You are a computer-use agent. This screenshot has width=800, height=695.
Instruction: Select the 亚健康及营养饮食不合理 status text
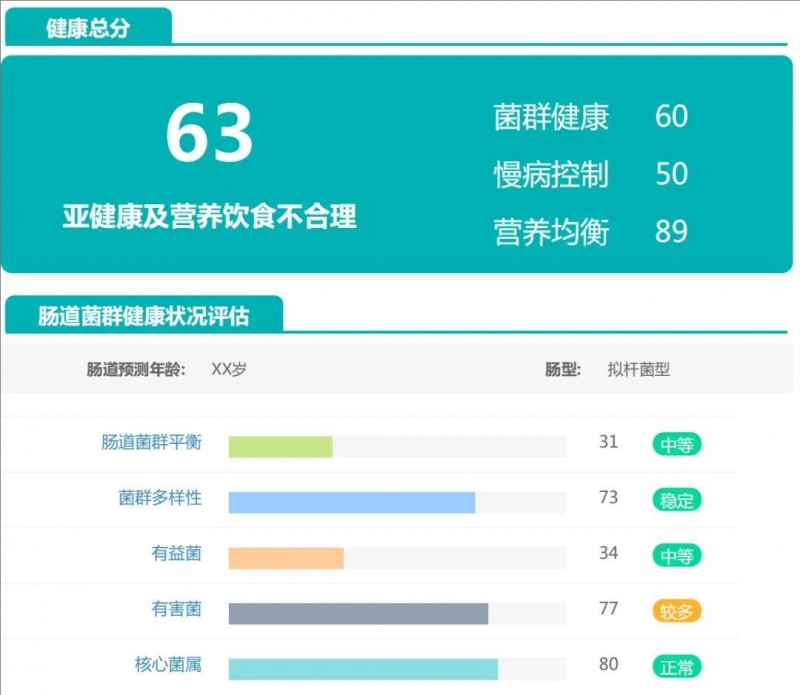point(209,216)
